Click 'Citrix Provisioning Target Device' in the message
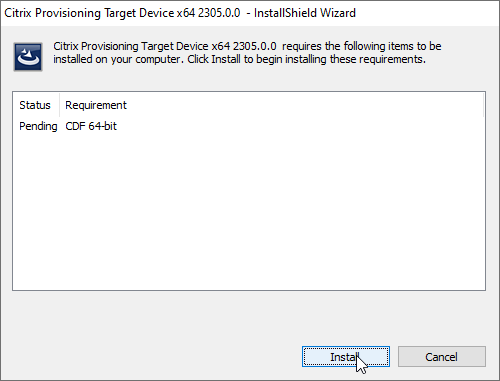This screenshot has width=500, height=381. [131, 46]
